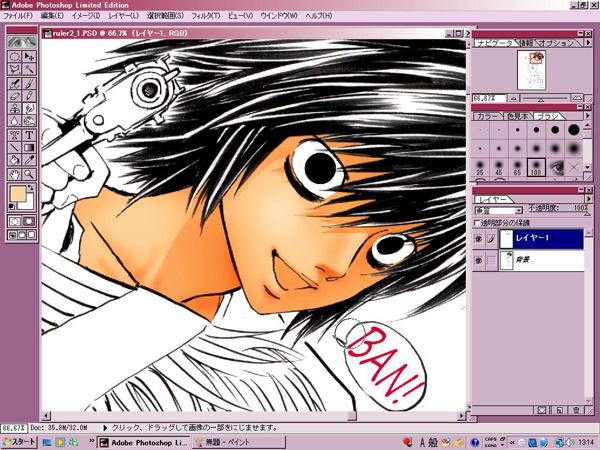
Task: Click the paintbrush box beside レイヤー1
Action: point(491,239)
